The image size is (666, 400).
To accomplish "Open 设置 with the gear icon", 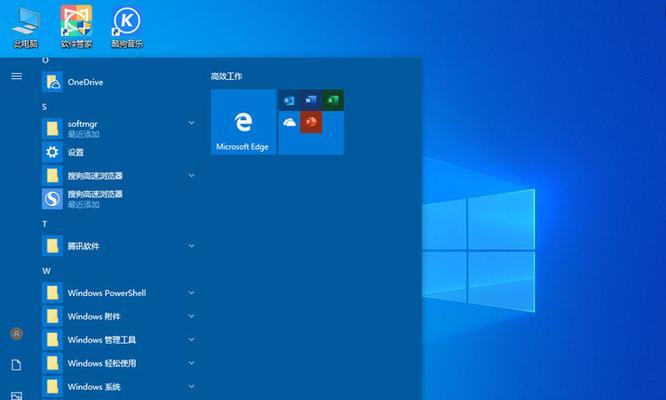I will tap(118, 152).
